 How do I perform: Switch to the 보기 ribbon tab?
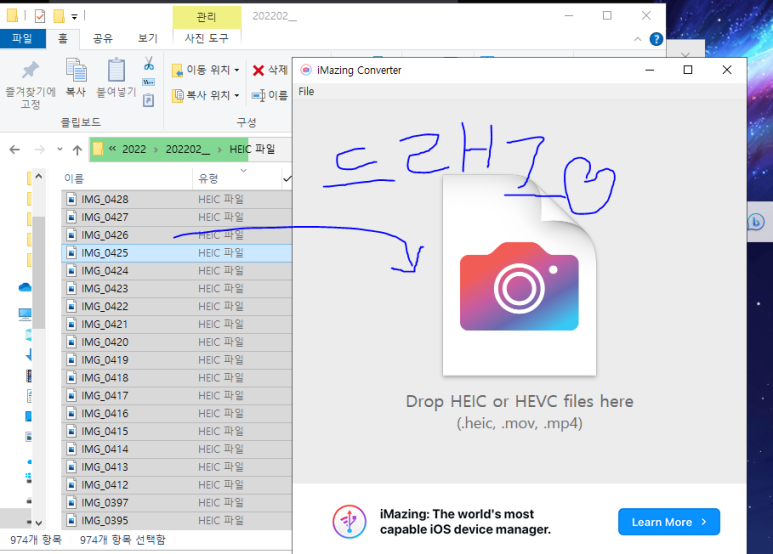coord(147,38)
